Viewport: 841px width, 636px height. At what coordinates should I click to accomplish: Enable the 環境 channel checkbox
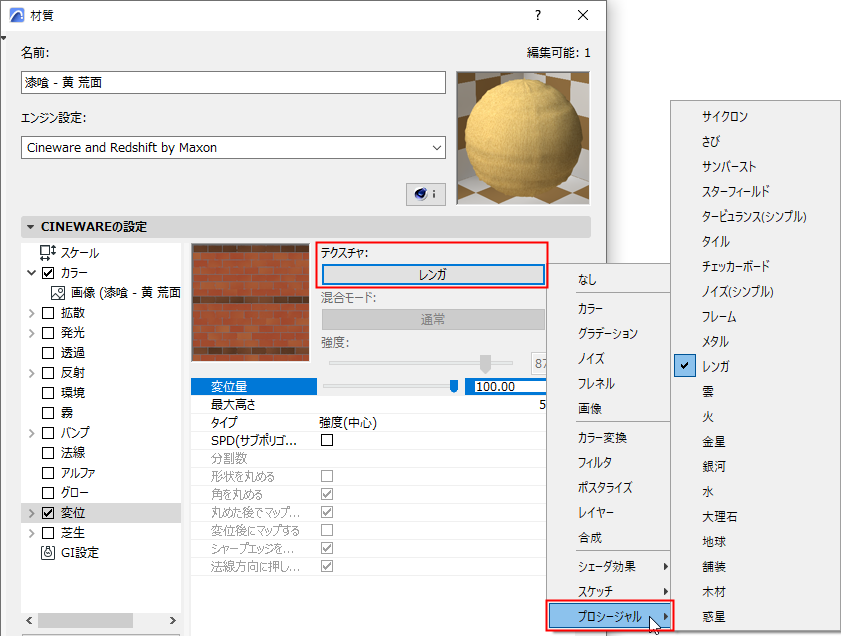tap(48, 393)
